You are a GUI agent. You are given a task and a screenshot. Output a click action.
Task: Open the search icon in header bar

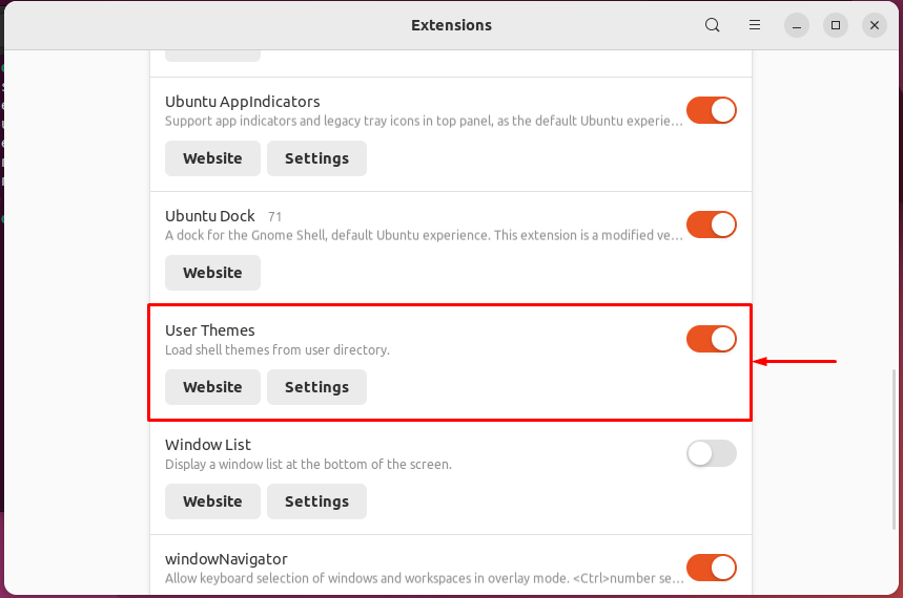[x=712, y=25]
